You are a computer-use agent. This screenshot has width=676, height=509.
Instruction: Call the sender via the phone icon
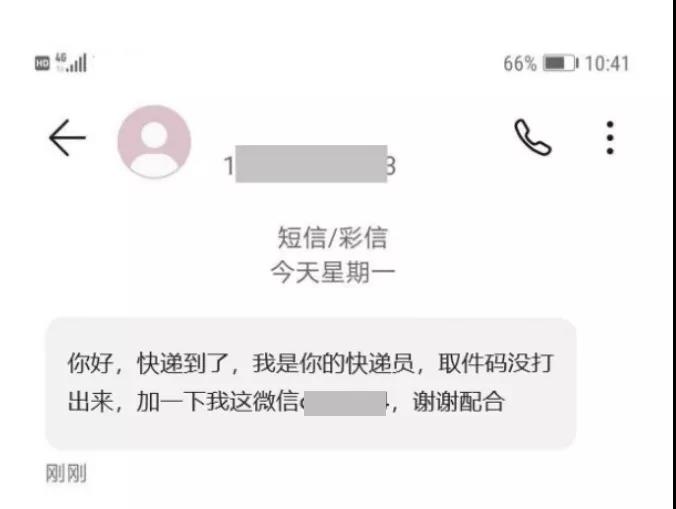532,137
